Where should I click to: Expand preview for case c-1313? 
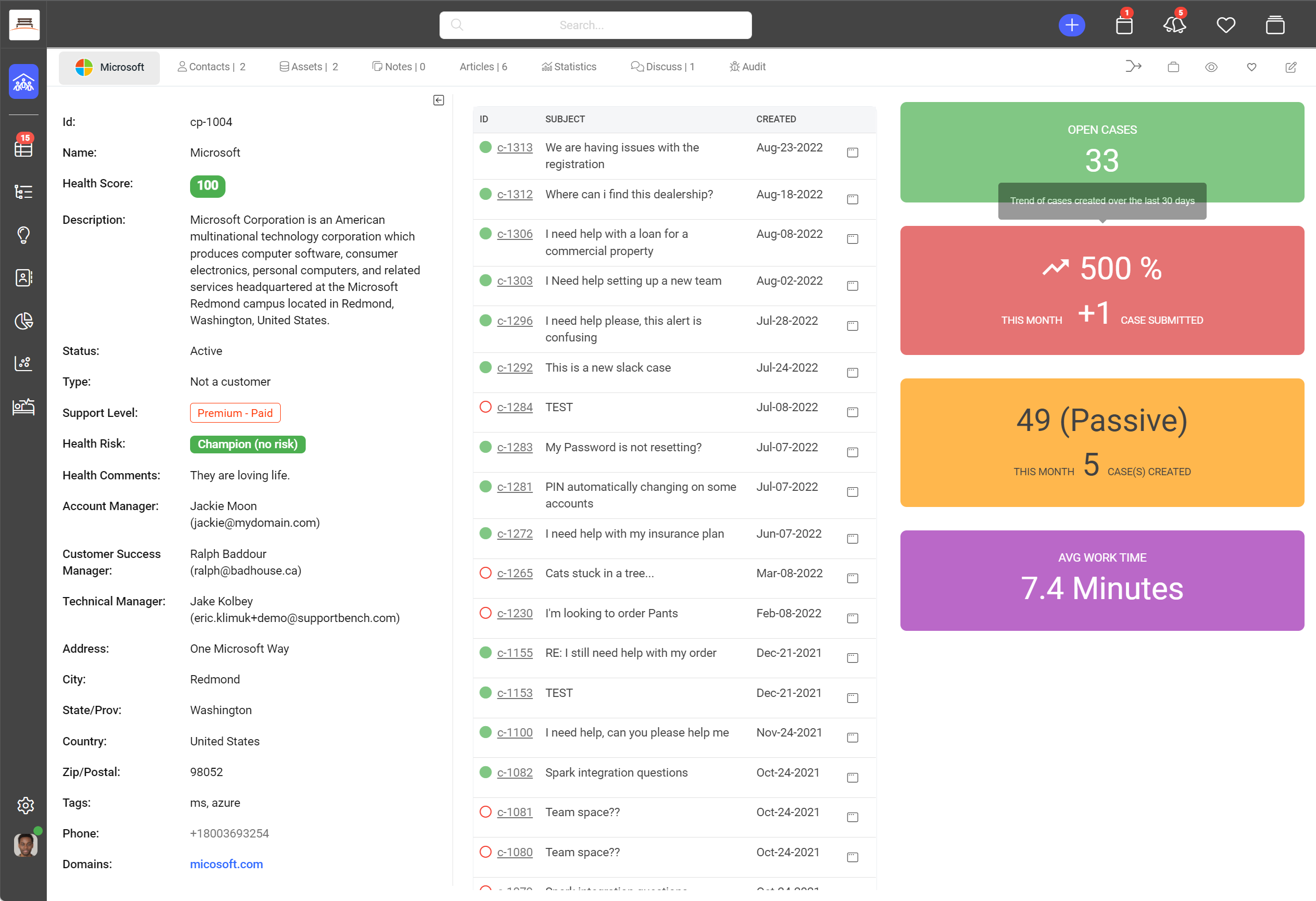point(852,153)
